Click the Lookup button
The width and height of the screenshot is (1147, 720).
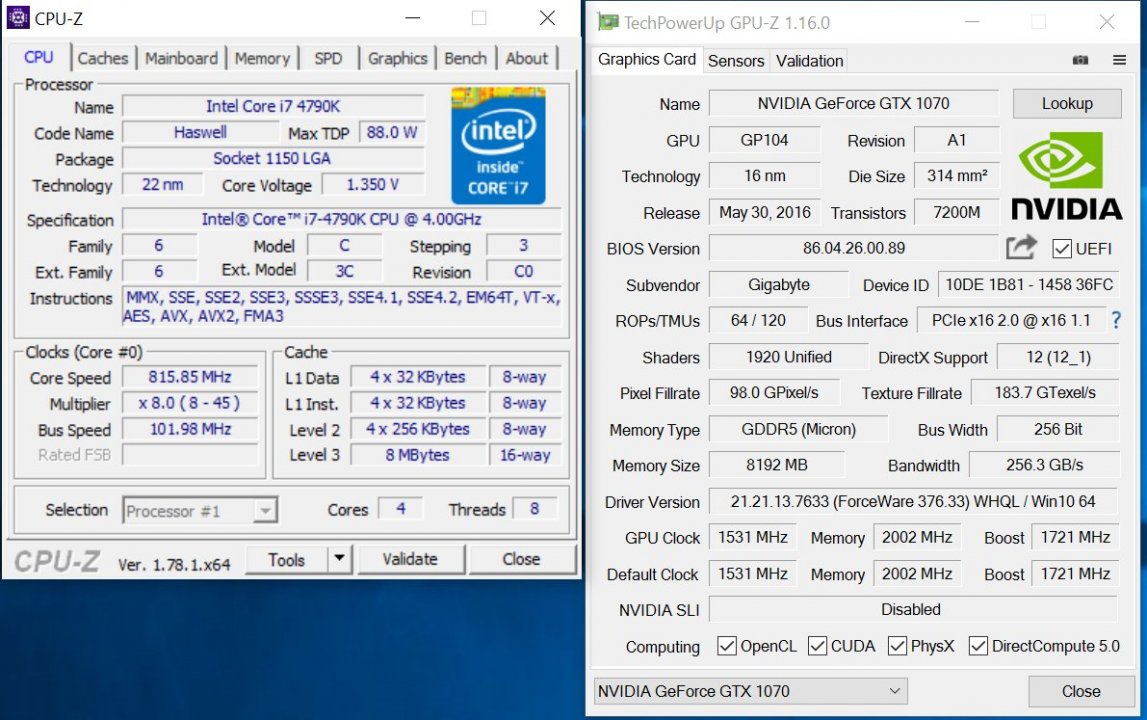pyautogui.click(x=1067, y=103)
